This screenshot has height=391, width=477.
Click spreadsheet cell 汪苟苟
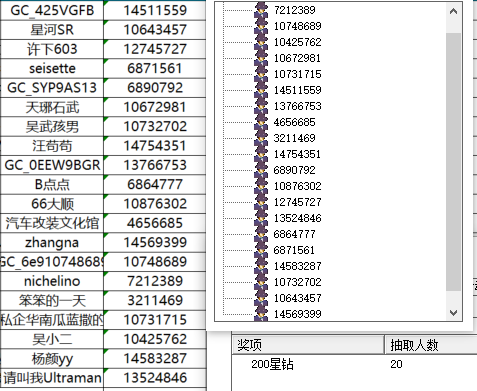pos(52,146)
